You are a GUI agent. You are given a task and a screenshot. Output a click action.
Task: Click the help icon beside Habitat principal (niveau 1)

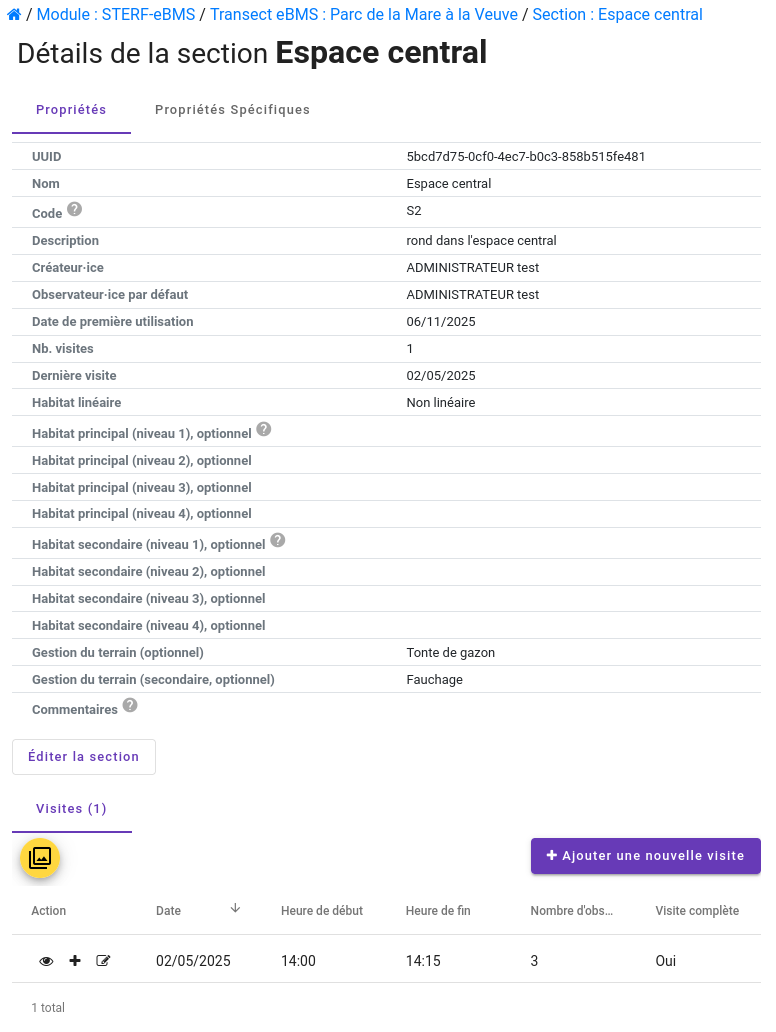click(x=263, y=428)
